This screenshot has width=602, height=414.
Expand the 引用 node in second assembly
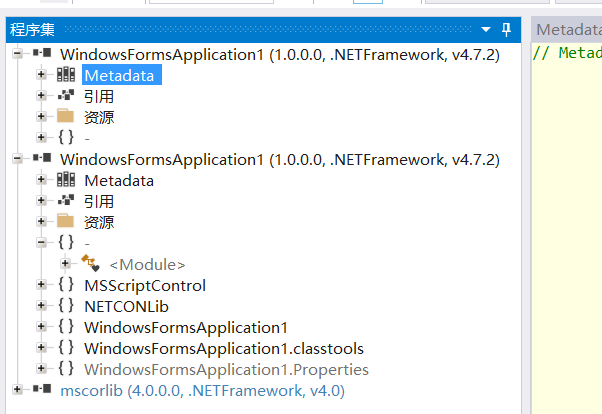[41, 201]
